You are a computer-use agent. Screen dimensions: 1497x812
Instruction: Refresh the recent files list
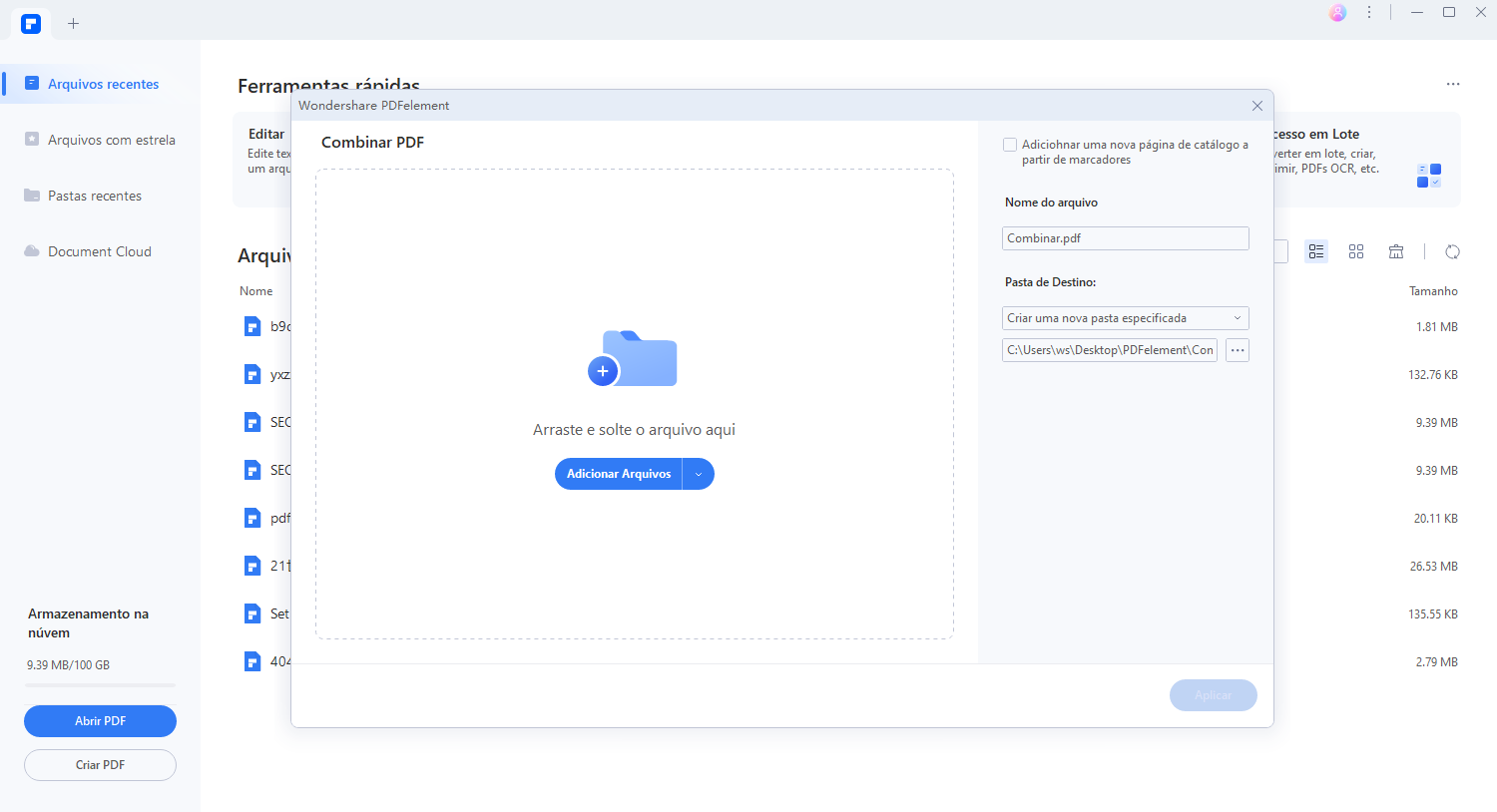1452,251
